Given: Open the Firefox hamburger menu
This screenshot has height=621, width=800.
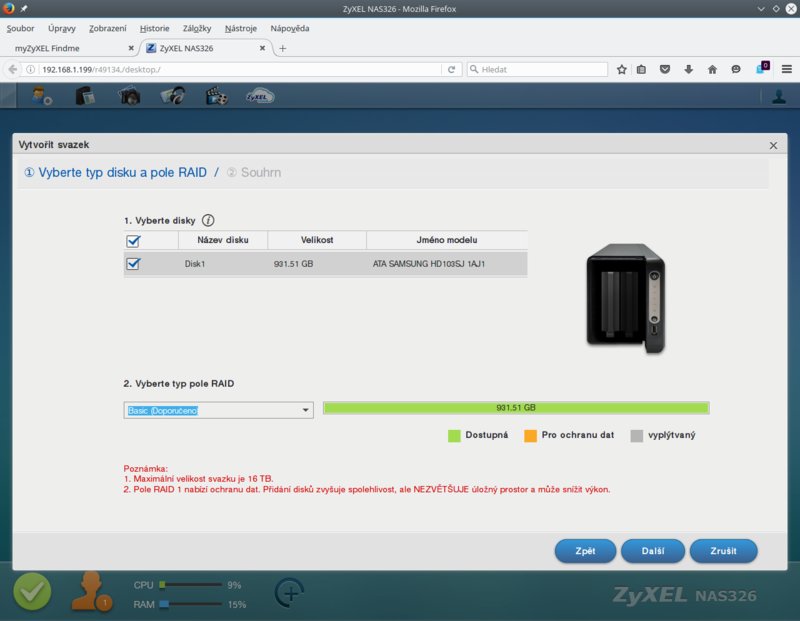Looking at the screenshot, I should [x=787, y=69].
